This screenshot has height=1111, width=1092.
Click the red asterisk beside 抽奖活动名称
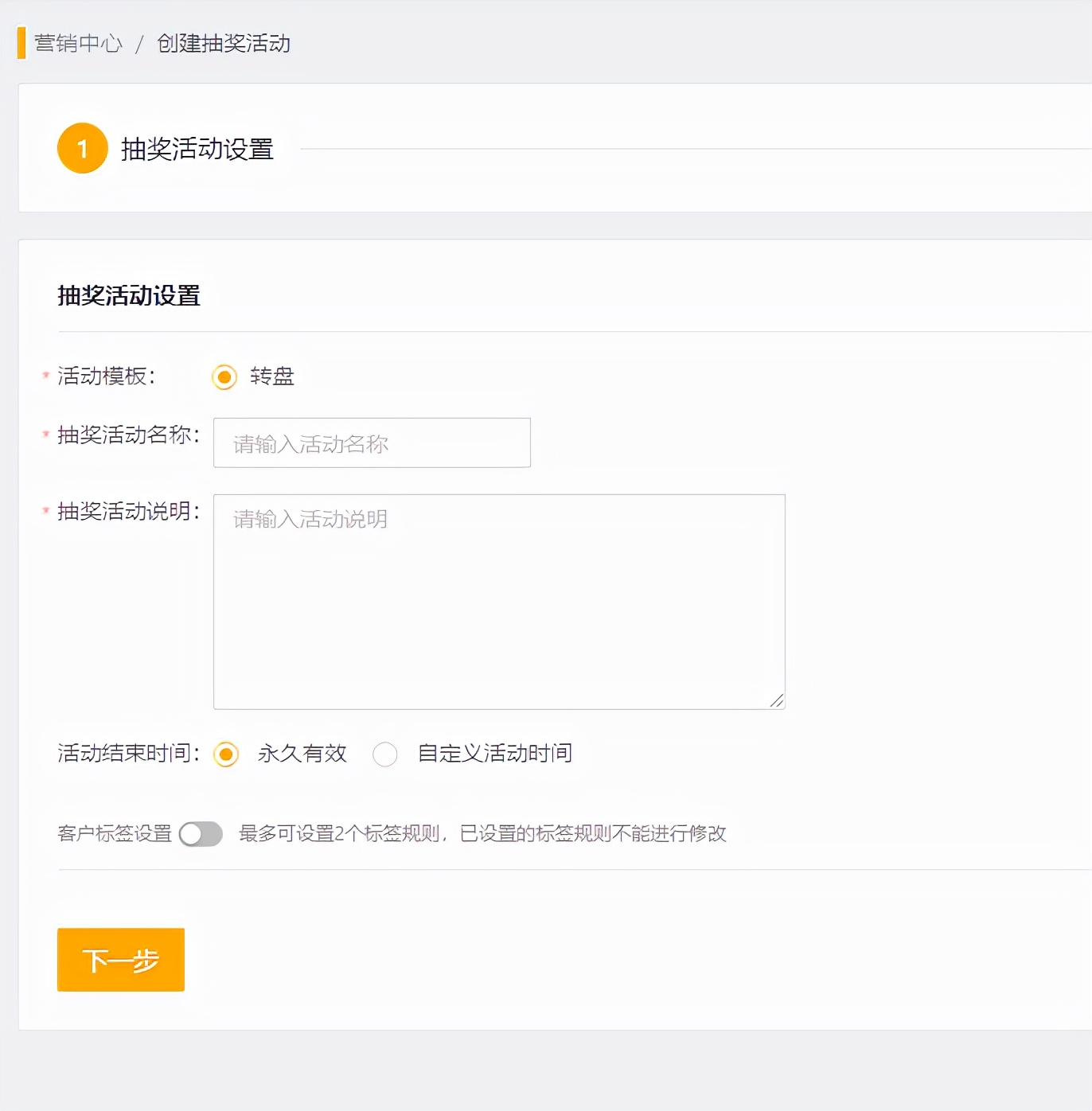[x=44, y=434]
